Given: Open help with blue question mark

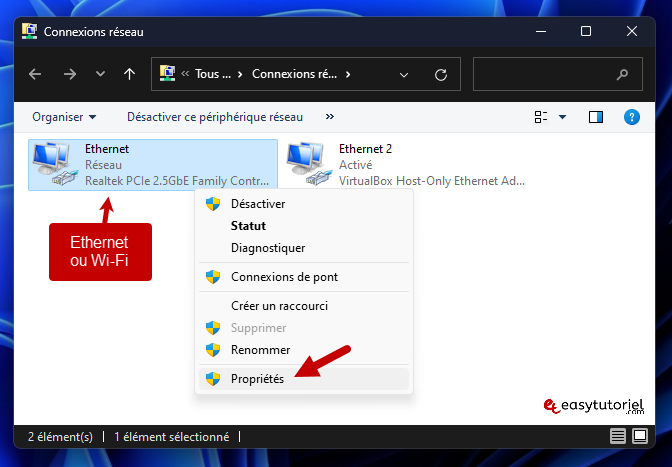Looking at the screenshot, I should point(632,117).
